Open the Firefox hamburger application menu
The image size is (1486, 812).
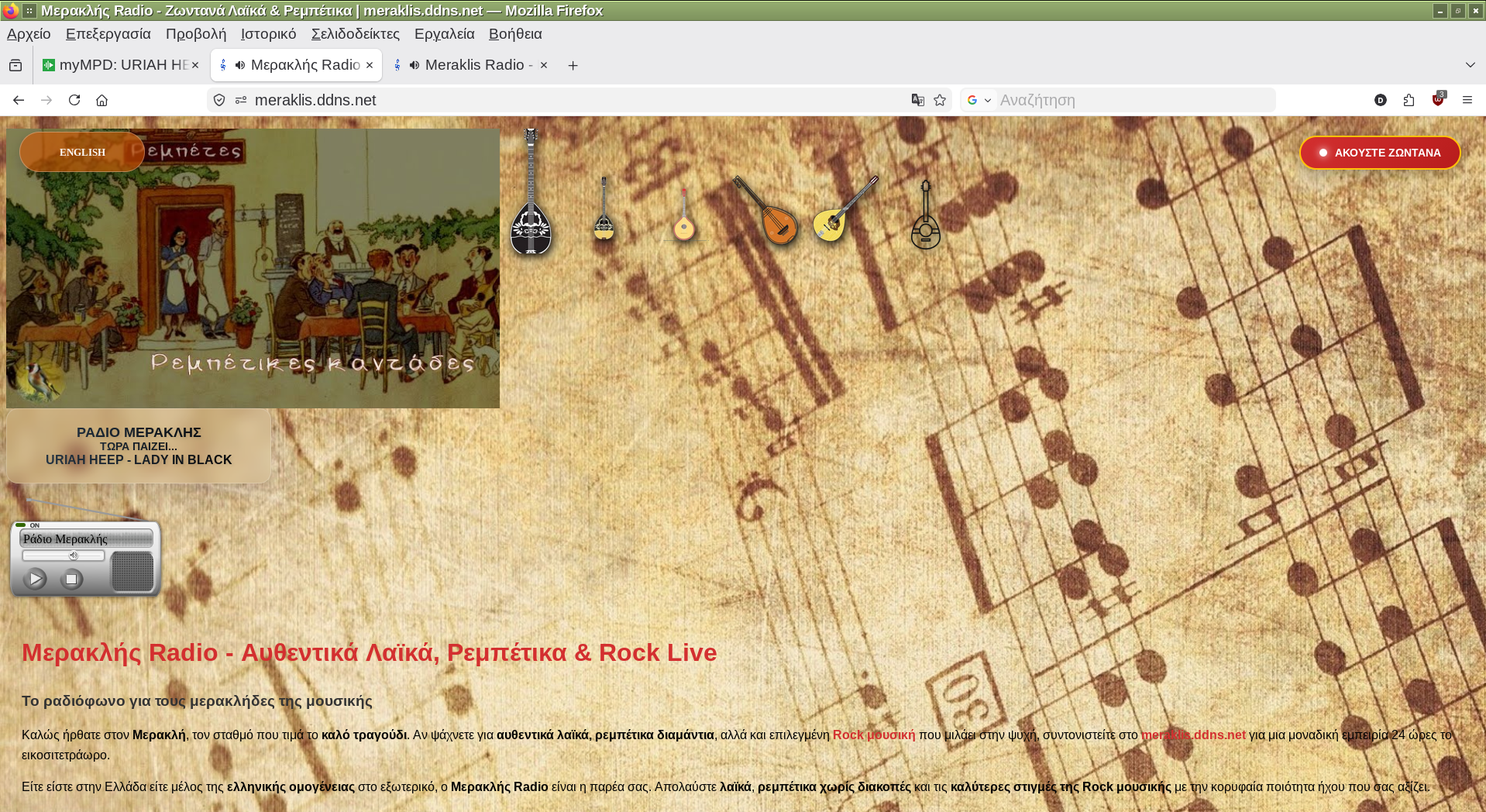[x=1467, y=100]
